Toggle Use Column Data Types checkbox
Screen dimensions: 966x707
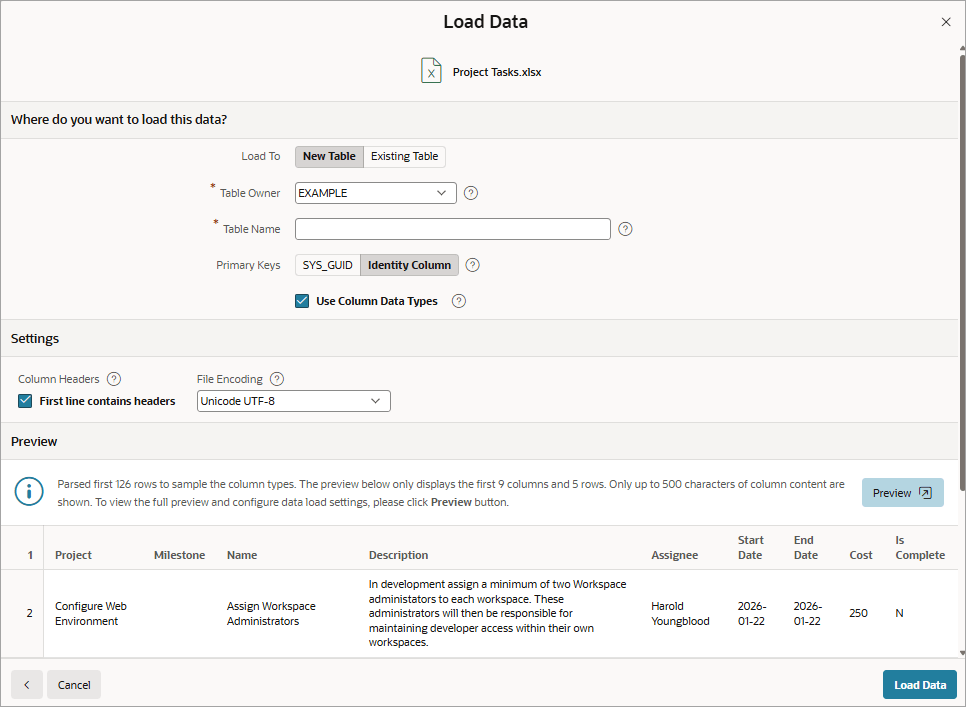coord(302,301)
